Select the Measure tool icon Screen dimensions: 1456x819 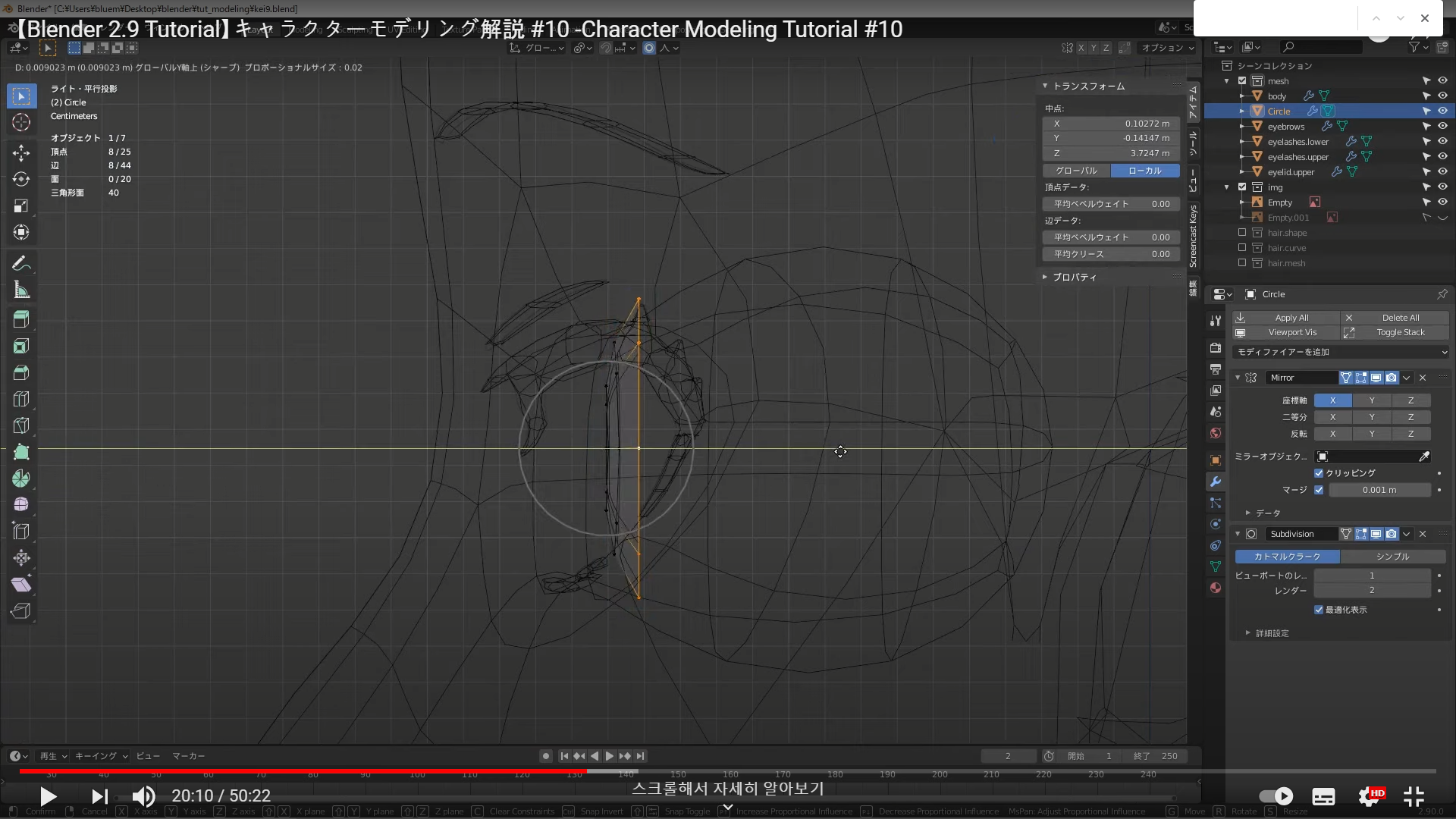pyautogui.click(x=21, y=290)
